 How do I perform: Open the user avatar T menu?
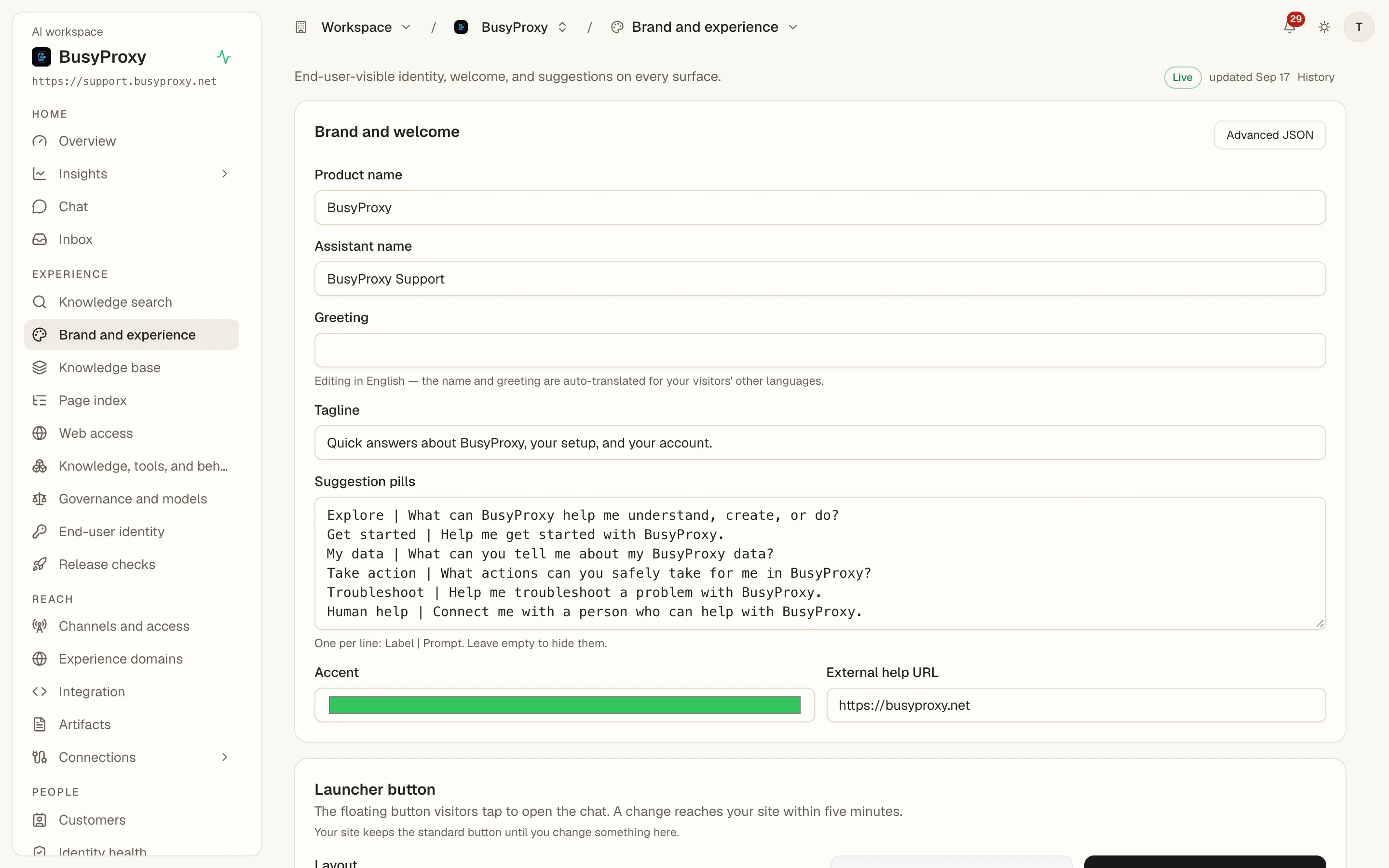[x=1359, y=27]
